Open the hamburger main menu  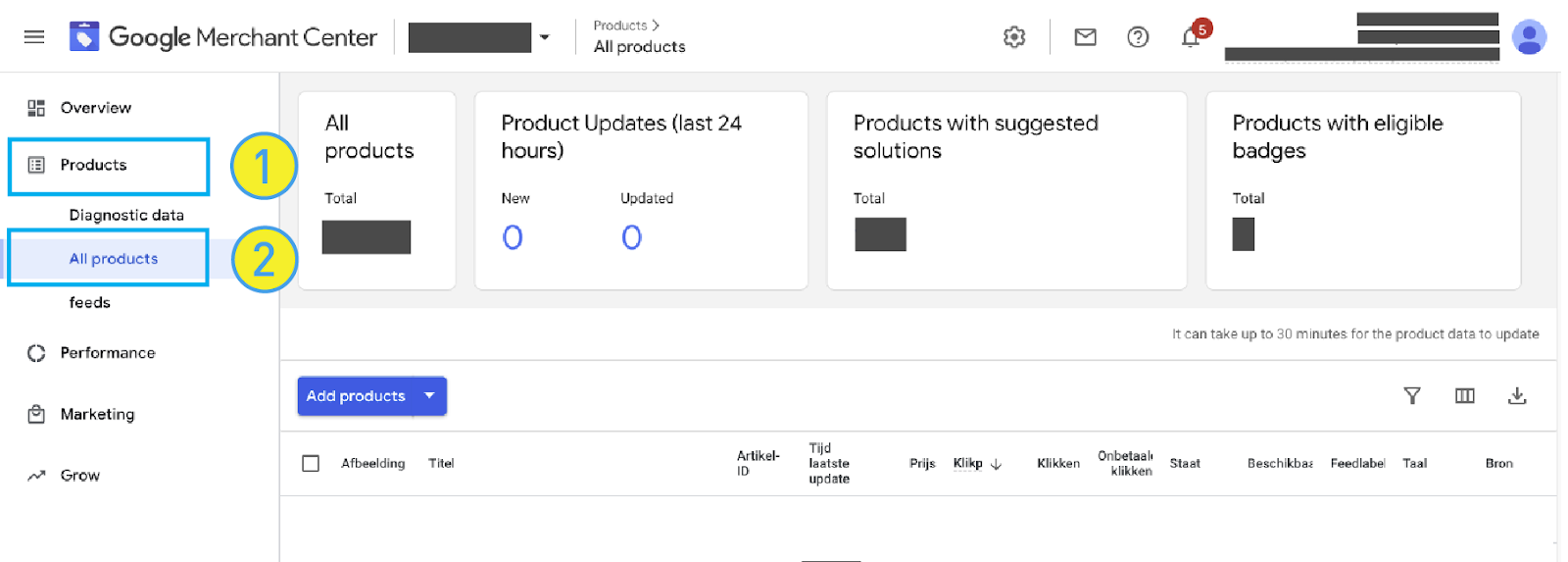click(x=34, y=37)
